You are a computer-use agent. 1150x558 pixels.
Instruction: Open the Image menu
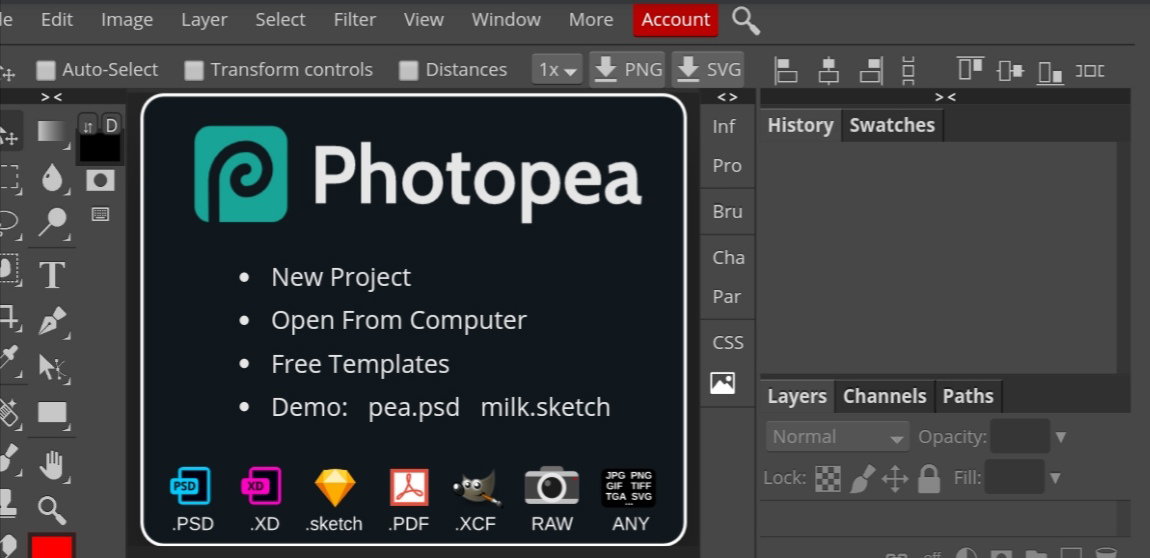(x=127, y=20)
